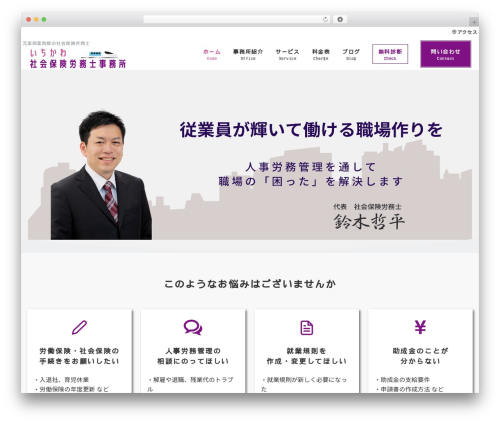Click card title 人事労務管理の相談にのってほしい
500x423 pixels.
[x=193, y=356]
